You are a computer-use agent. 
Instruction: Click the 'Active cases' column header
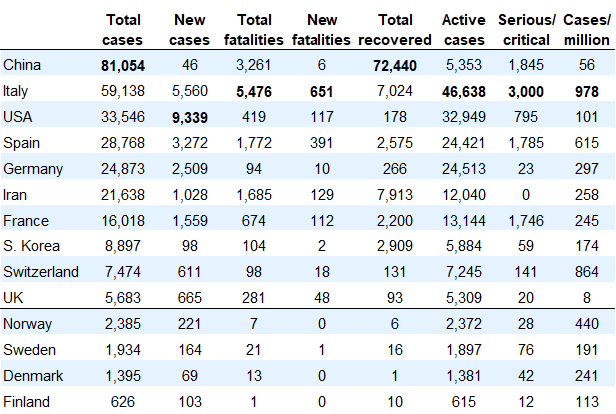coord(465,29)
